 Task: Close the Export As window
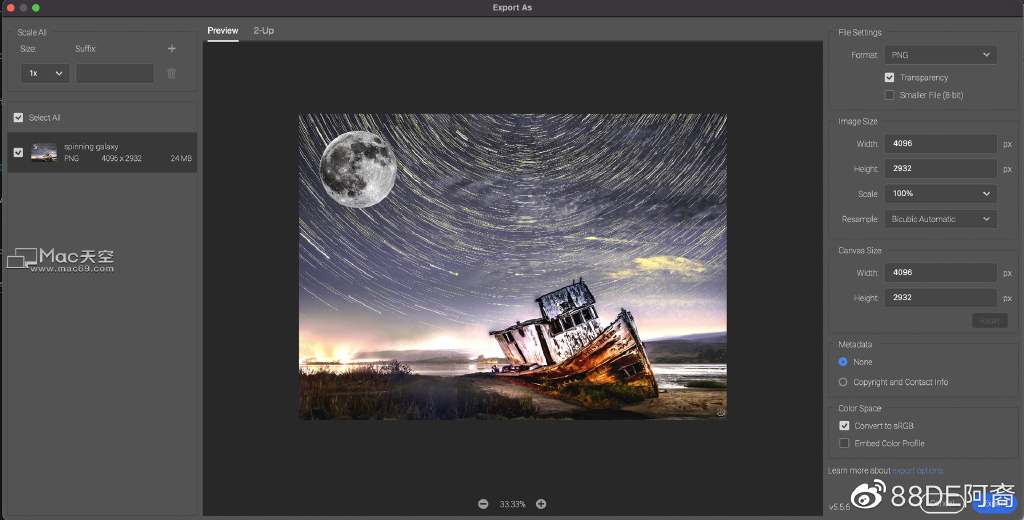pos(10,8)
